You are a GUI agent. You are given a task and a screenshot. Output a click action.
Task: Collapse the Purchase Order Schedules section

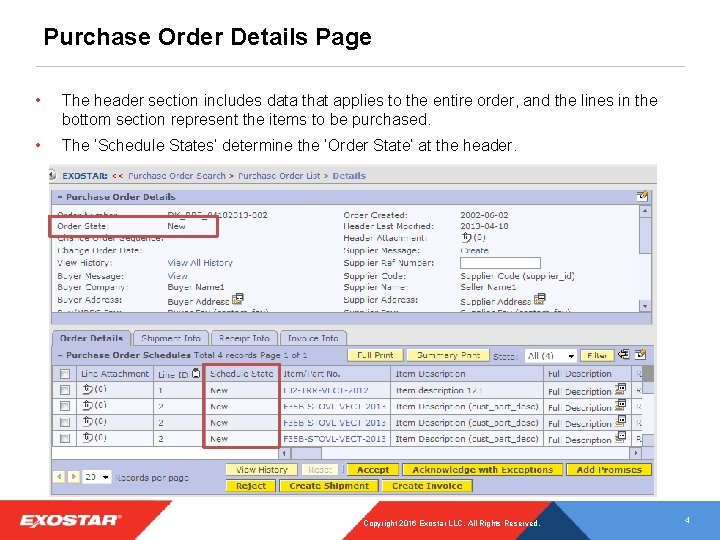[x=60, y=355]
